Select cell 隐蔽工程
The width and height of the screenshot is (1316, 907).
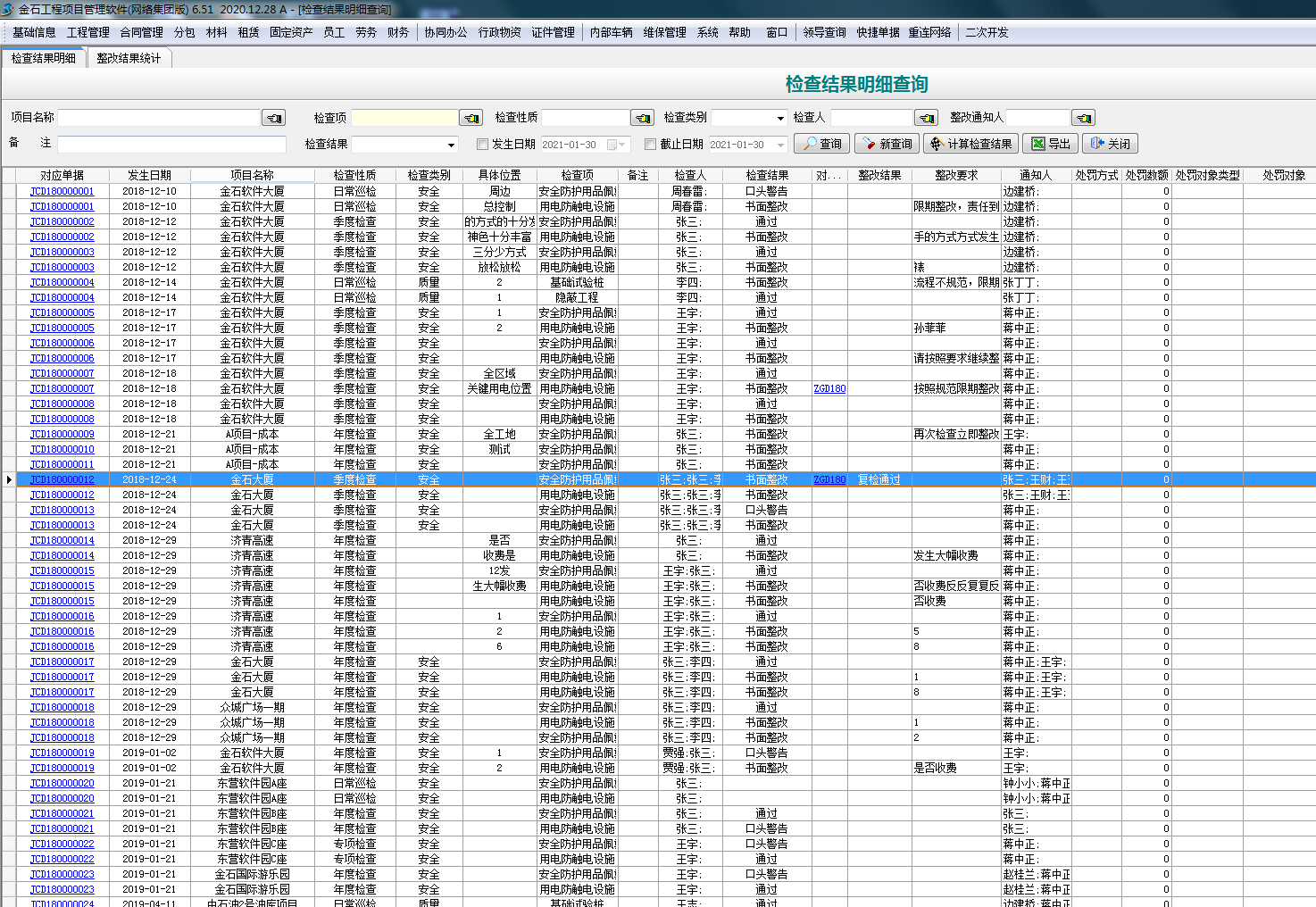click(x=577, y=298)
